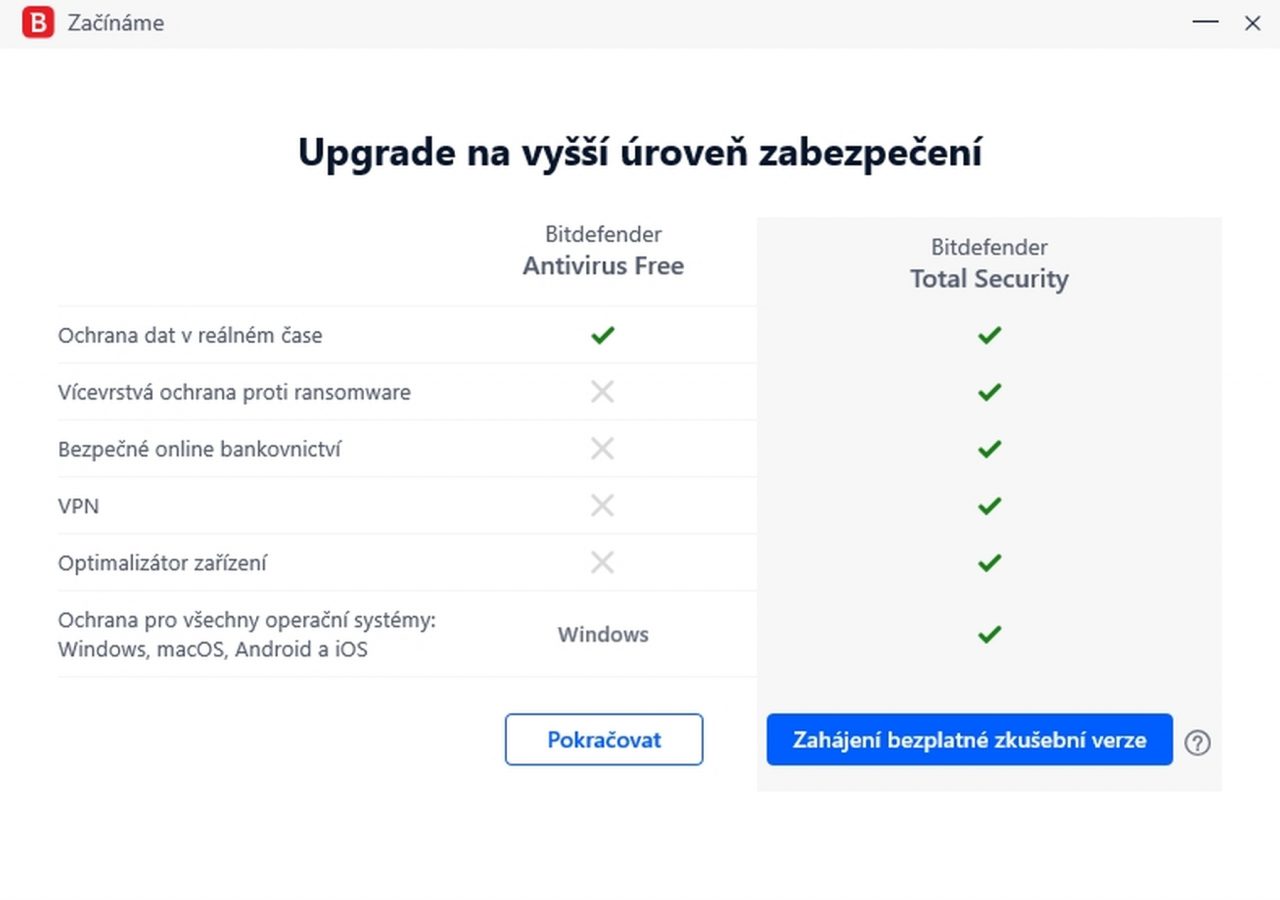Click the Bitdefender Antivirus Free column header

(603, 251)
